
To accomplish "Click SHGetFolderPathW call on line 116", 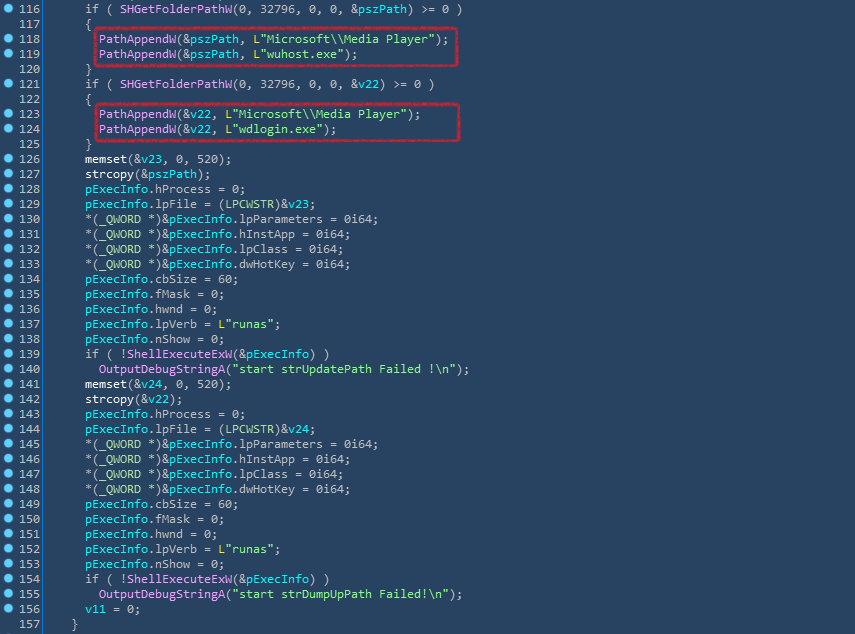I will 176,9.
